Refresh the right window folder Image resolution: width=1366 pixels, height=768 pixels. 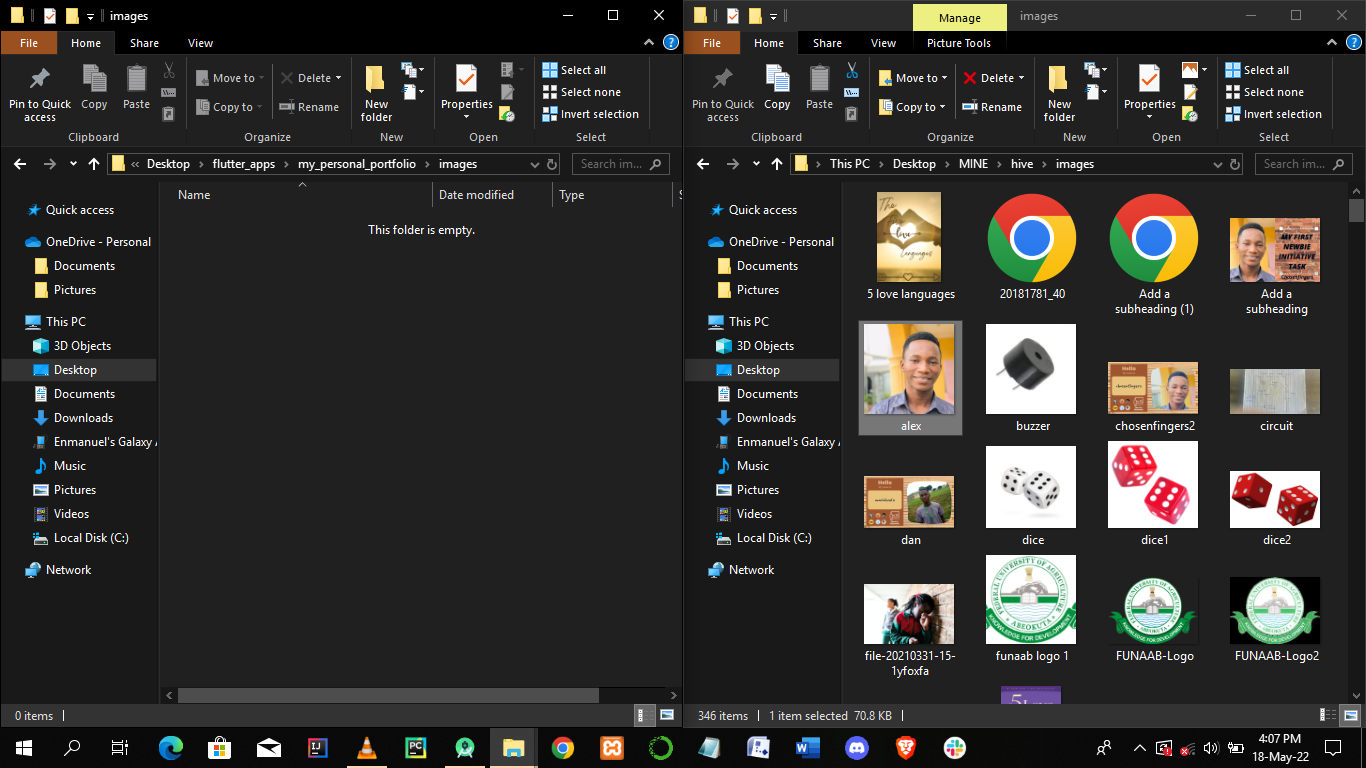(x=1236, y=164)
